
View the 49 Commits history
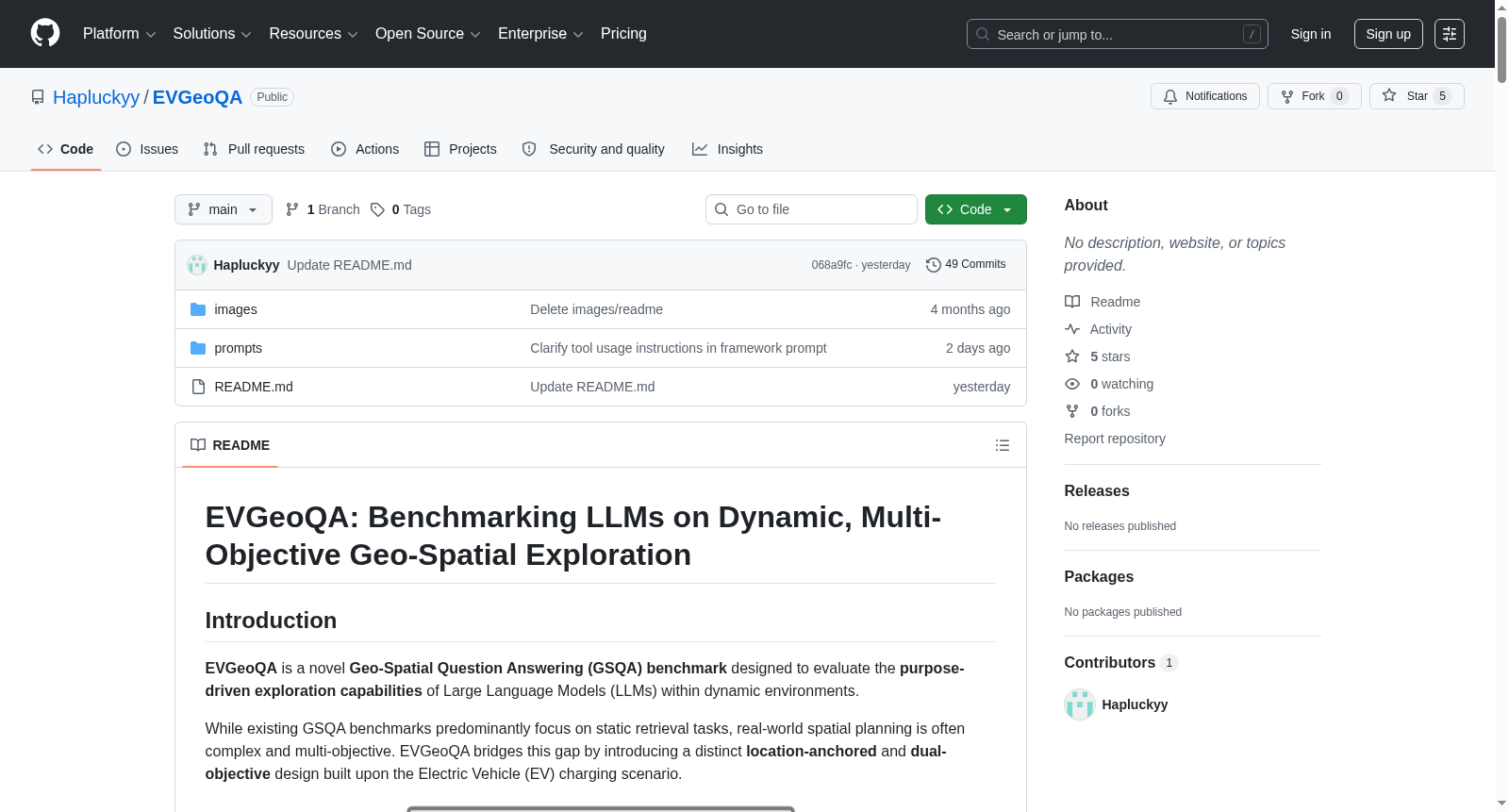point(967,265)
